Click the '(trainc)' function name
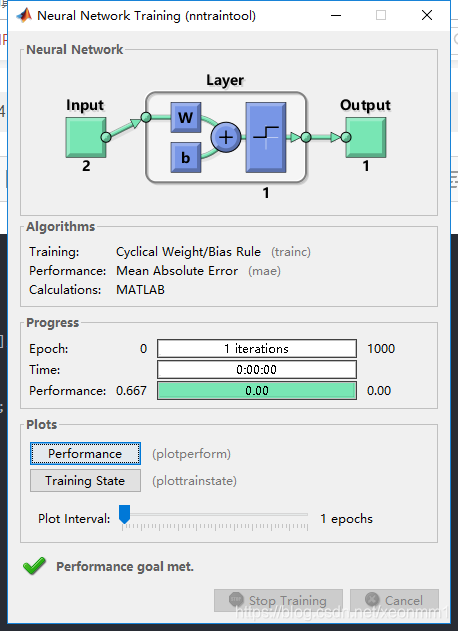Screen dimensions: 458x631 [291, 252]
